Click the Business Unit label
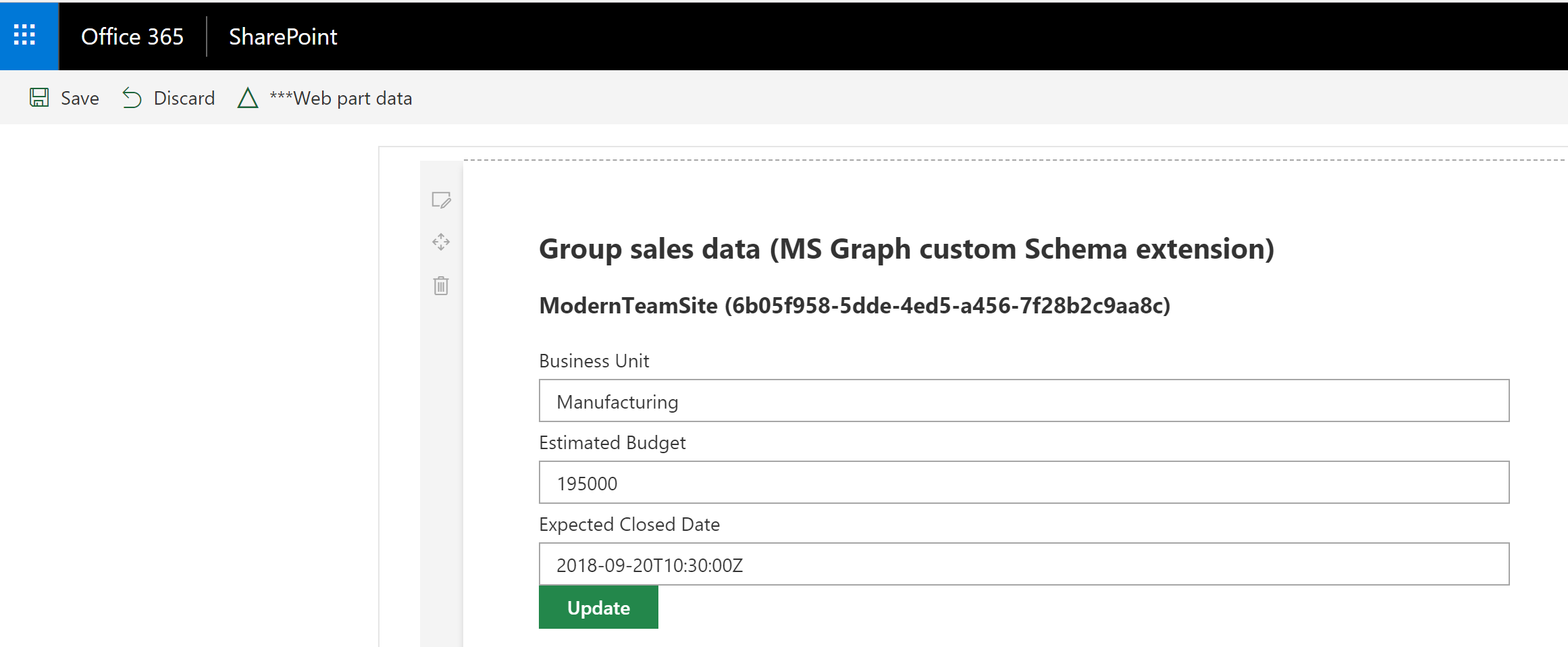Image resolution: width=1568 pixels, height=647 pixels. click(594, 361)
